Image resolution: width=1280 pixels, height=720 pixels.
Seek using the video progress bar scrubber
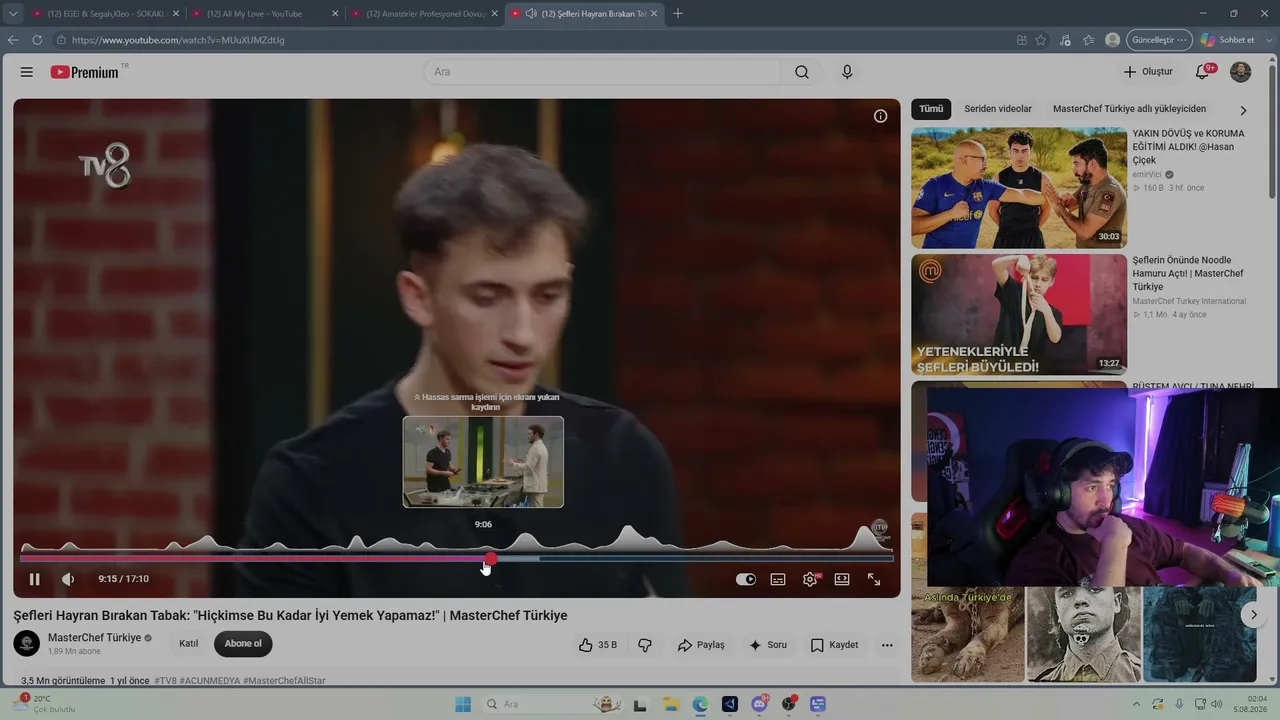[x=490, y=559]
